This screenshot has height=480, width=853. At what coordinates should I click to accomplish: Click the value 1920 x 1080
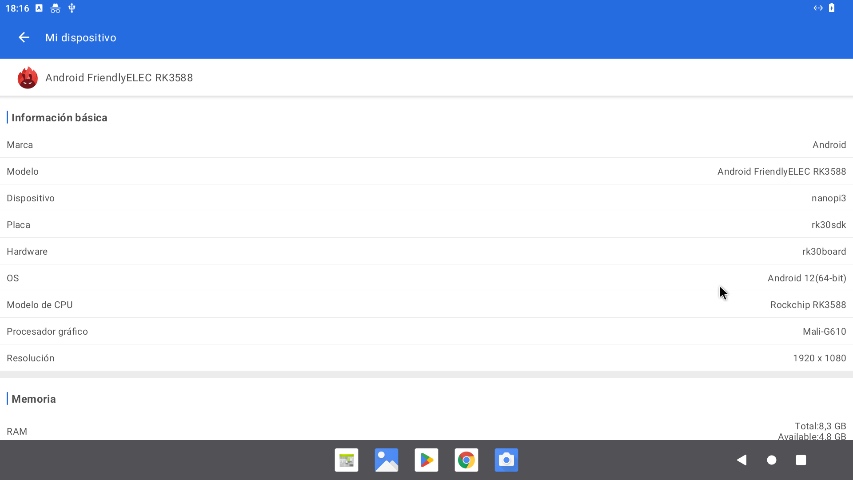click(819, 358)
